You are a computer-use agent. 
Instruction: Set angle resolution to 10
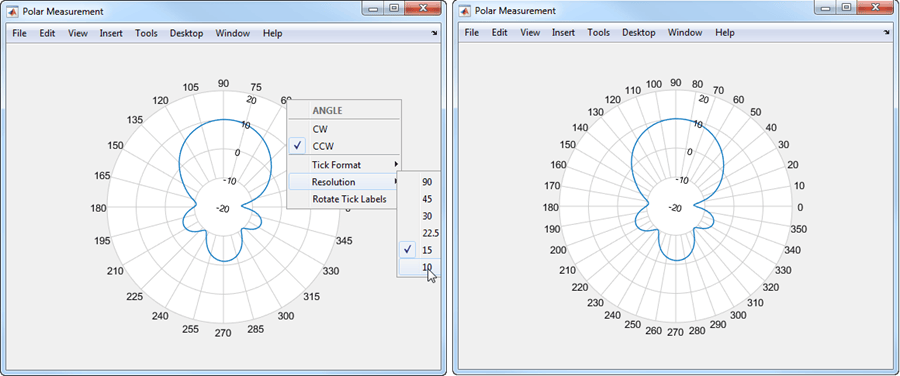coord(419,267)
